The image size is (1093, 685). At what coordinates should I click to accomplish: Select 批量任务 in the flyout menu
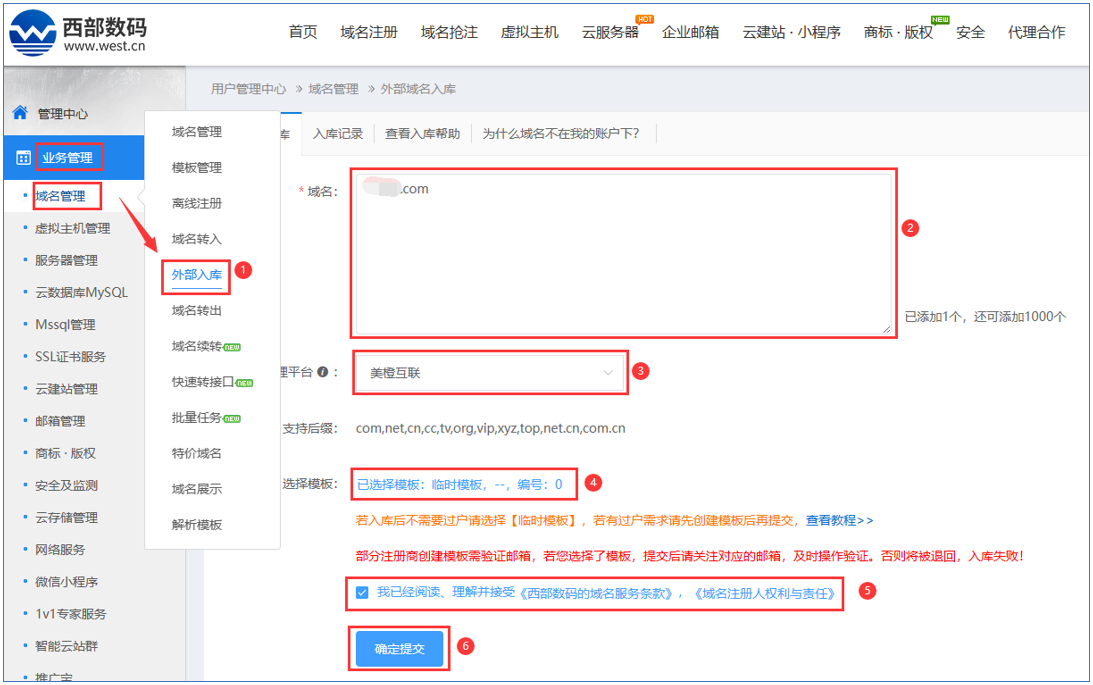(x=197, y=417)
